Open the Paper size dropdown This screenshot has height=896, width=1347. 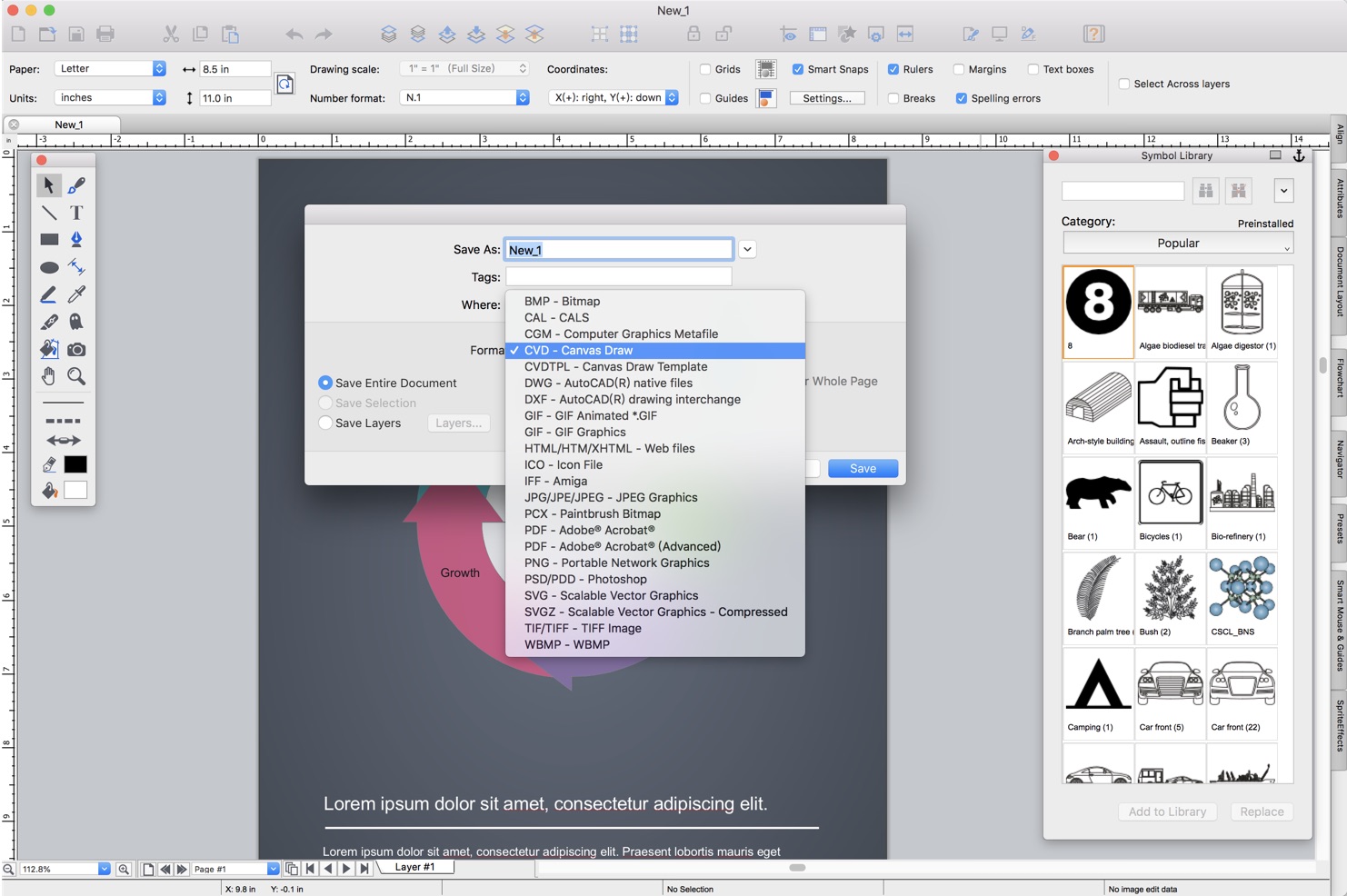coord(110,69)
